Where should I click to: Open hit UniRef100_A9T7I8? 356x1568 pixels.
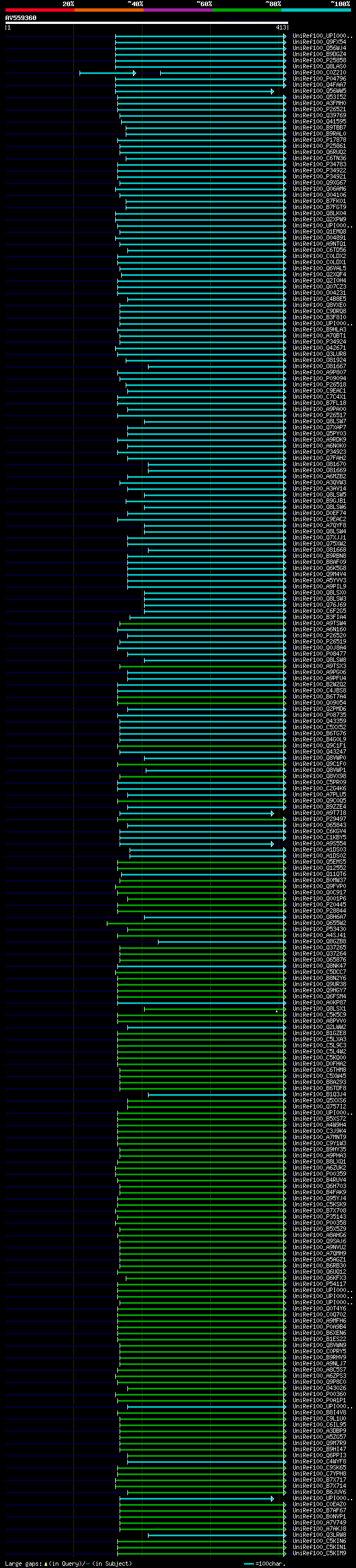(319, 813)
